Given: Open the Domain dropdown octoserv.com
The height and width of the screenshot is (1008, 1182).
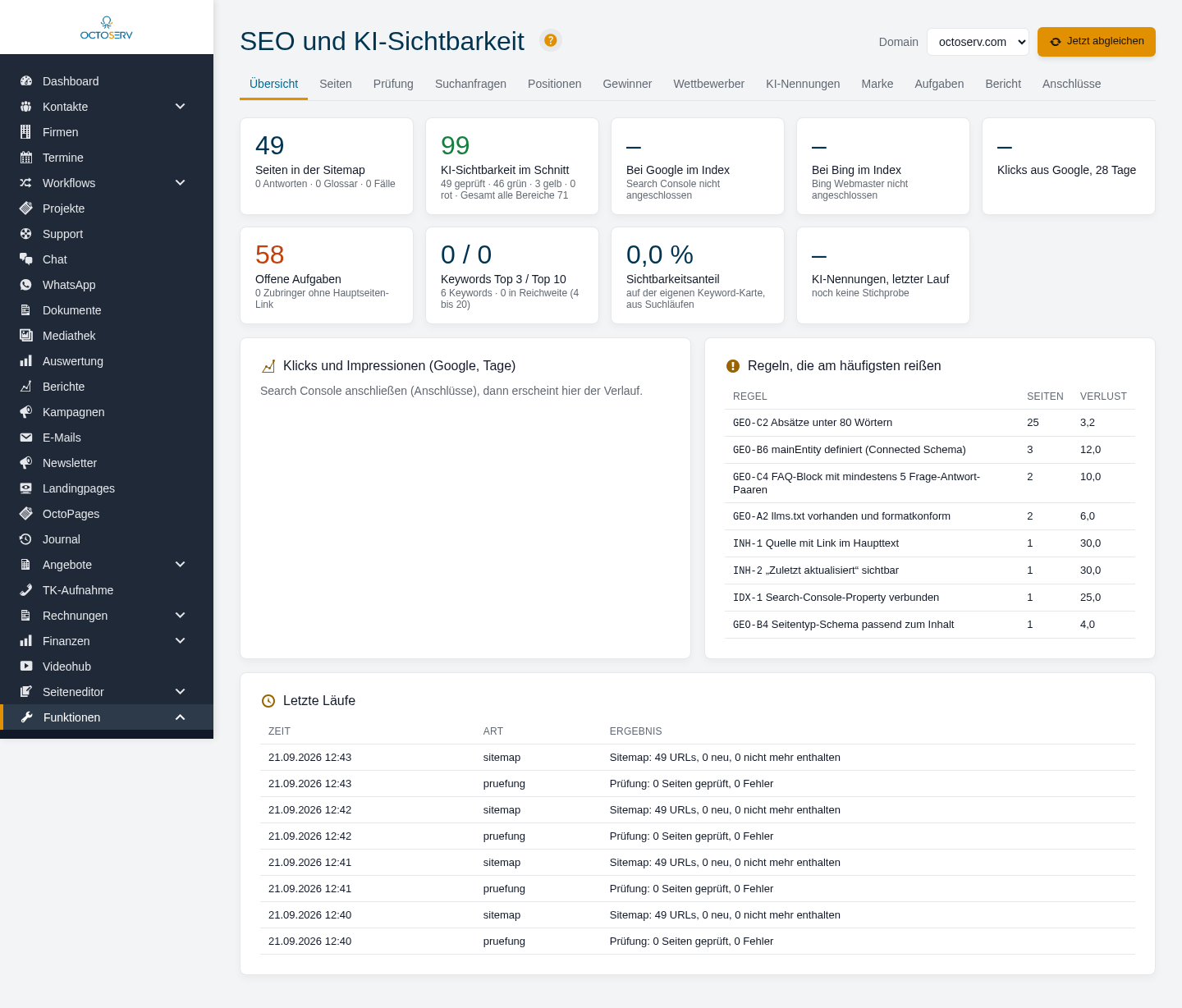Looking at the screenshot, I should [978, 42].
